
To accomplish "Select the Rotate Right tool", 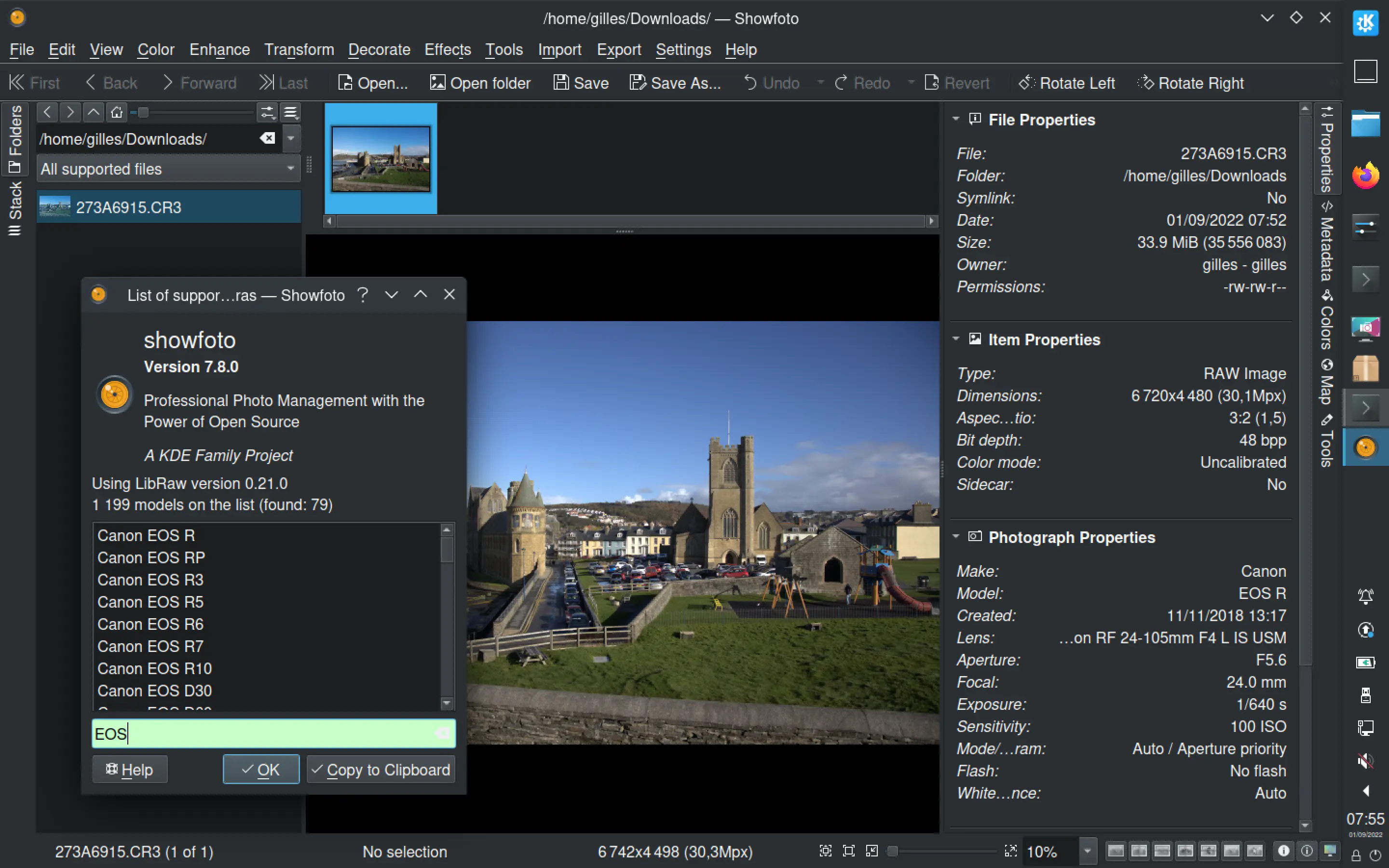I will [x=1190, y=83].
